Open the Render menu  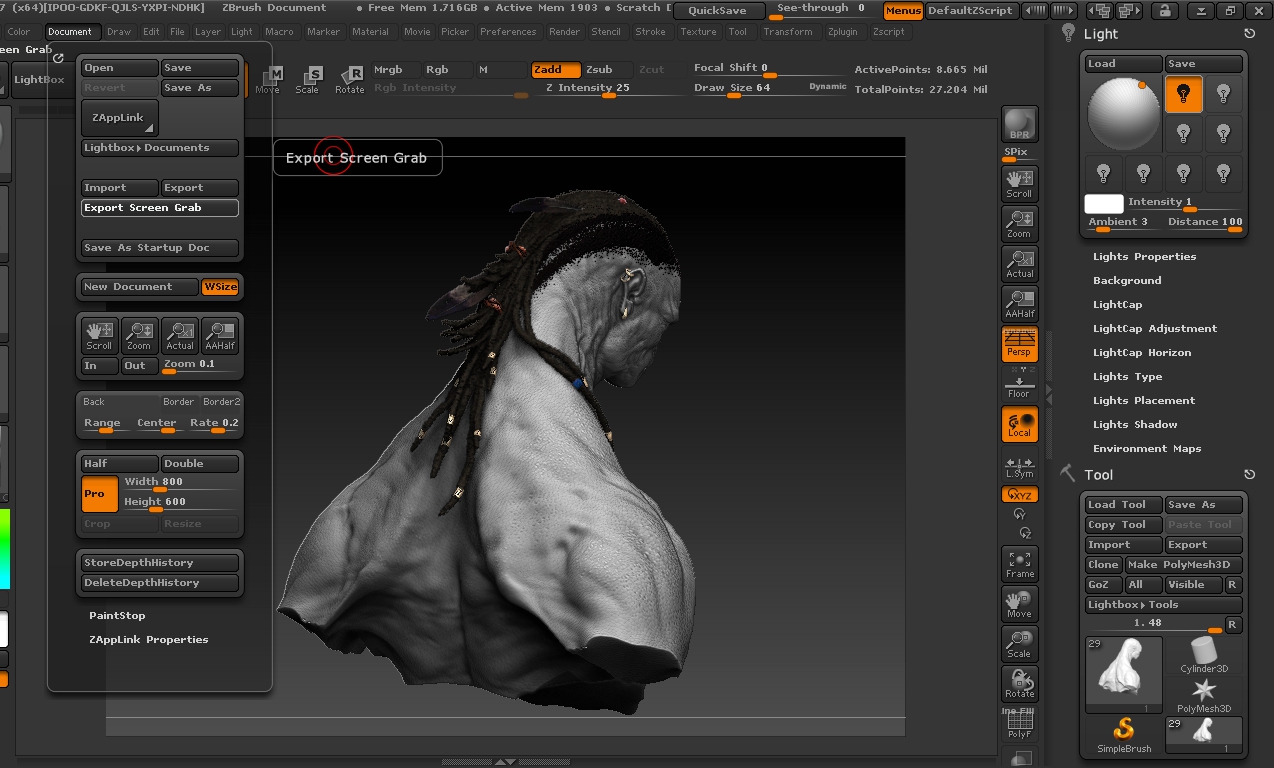[564, 32]
